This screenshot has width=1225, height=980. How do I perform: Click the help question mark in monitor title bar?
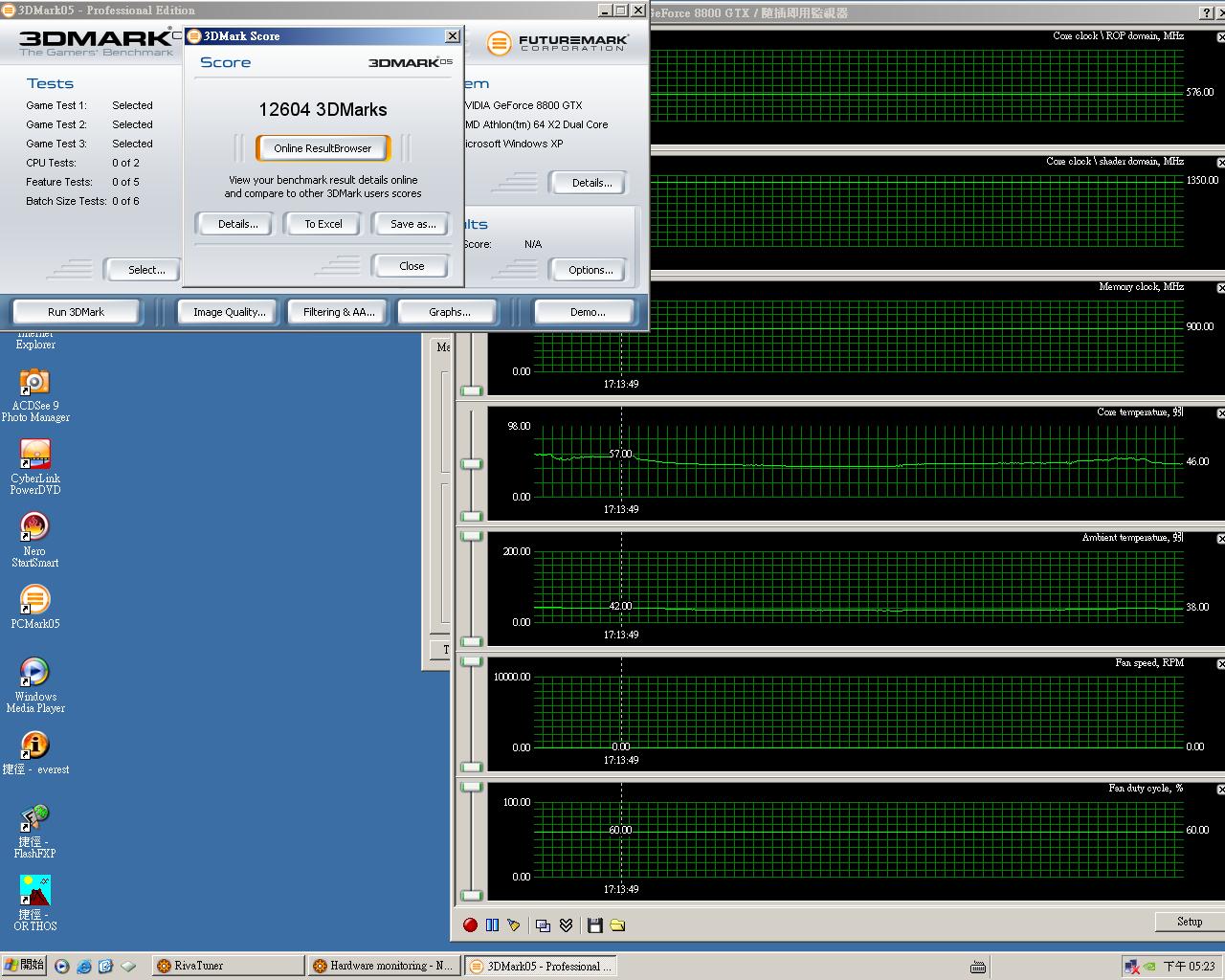point(1206,12)
